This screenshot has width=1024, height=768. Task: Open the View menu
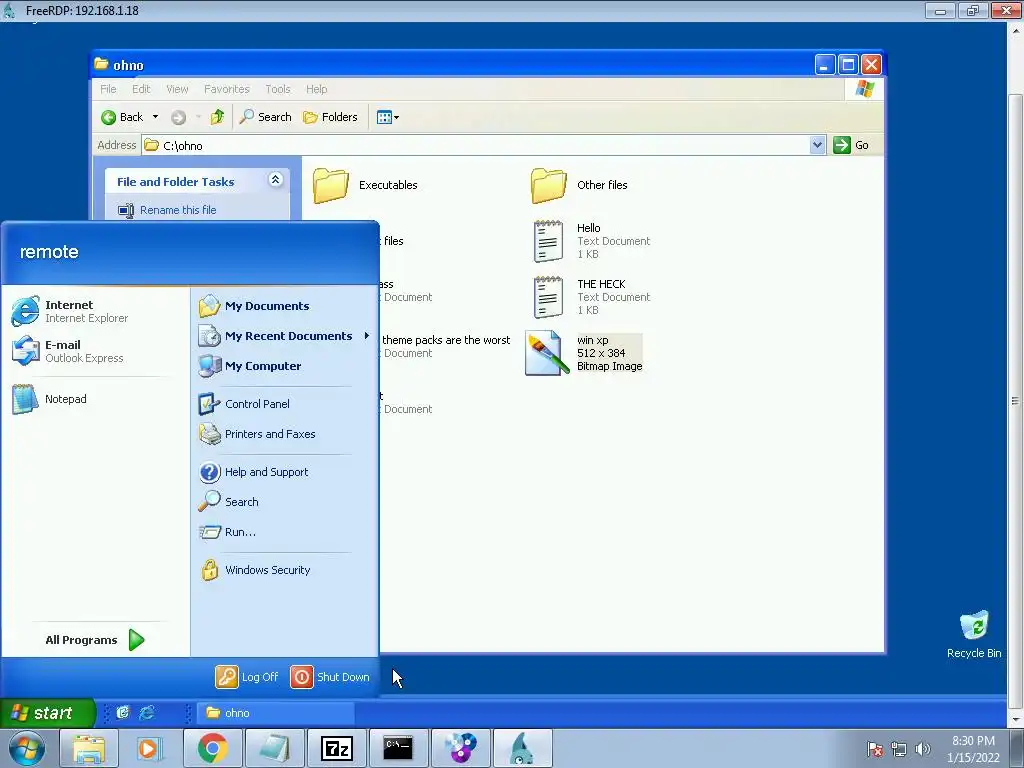pos(177,89)
